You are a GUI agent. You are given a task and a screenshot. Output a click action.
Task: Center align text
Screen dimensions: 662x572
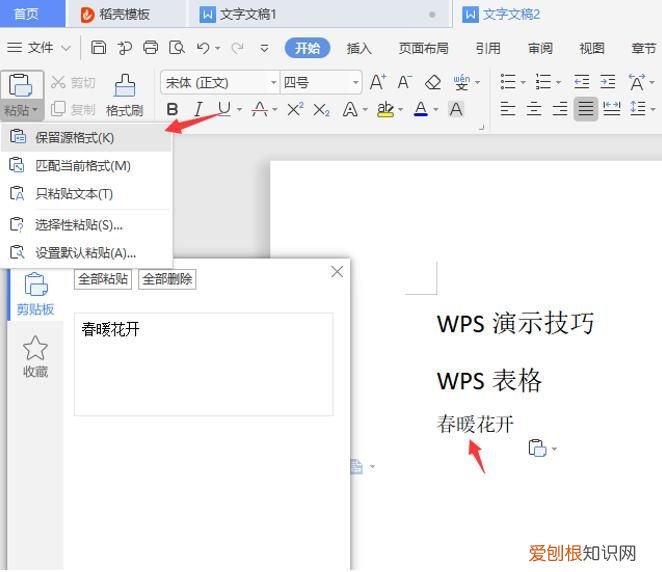pyautogui.click(x=534, y=109)
